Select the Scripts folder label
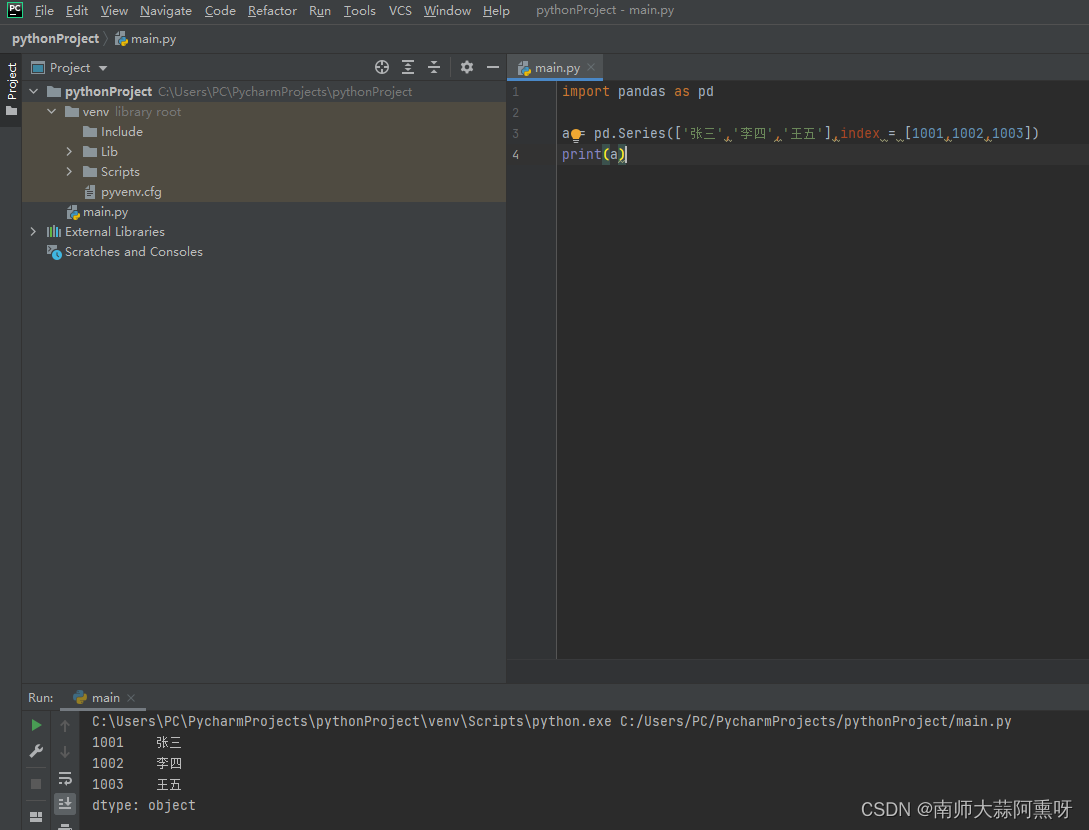Viewport: 1089px width, 830px height. tap(120, 172)
